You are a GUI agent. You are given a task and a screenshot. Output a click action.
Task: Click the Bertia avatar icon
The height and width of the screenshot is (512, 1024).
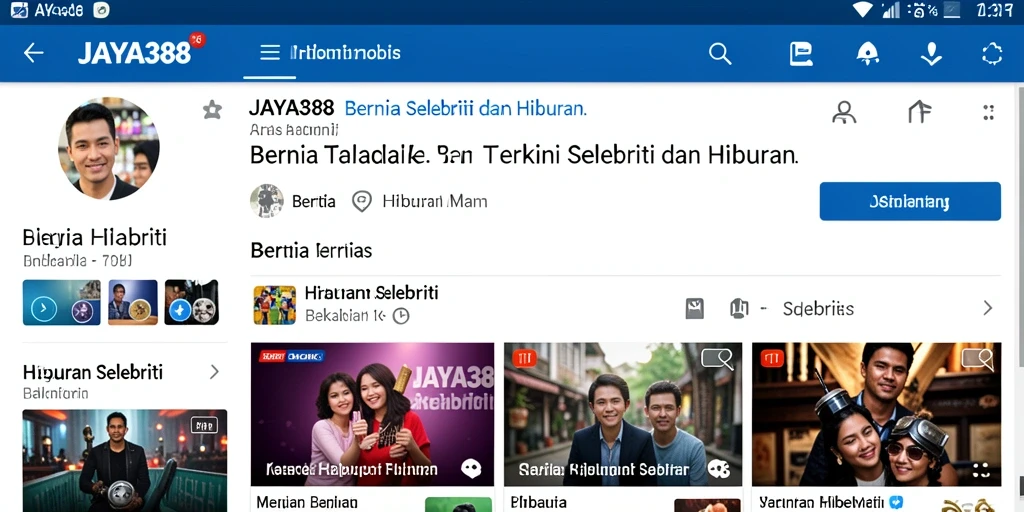pos(266,201)
